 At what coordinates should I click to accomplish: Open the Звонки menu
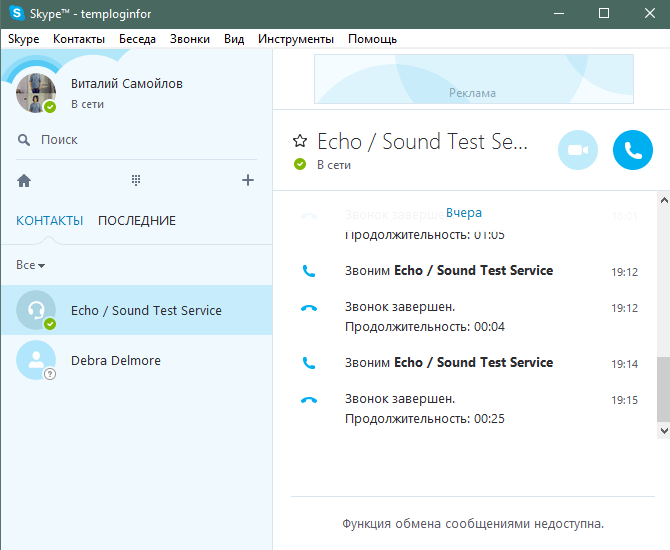point(190,39)
